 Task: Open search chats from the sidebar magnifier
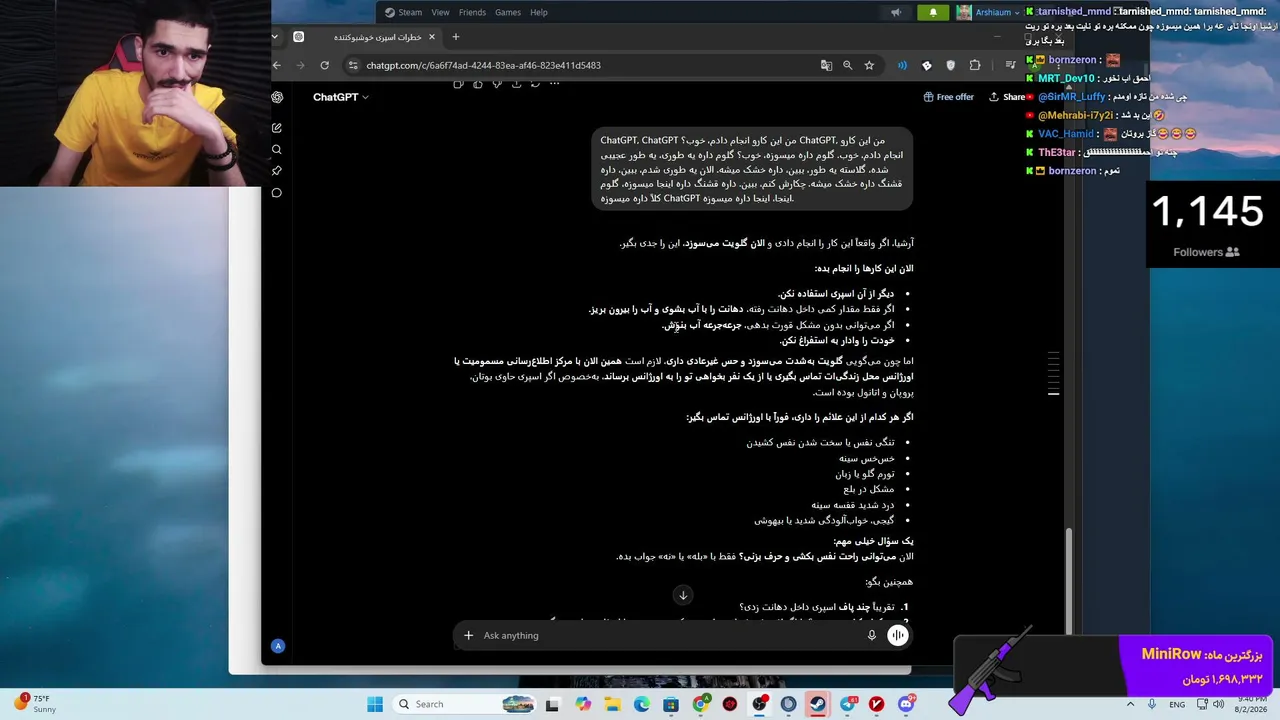pyautogui.click(x=277, y=150)
